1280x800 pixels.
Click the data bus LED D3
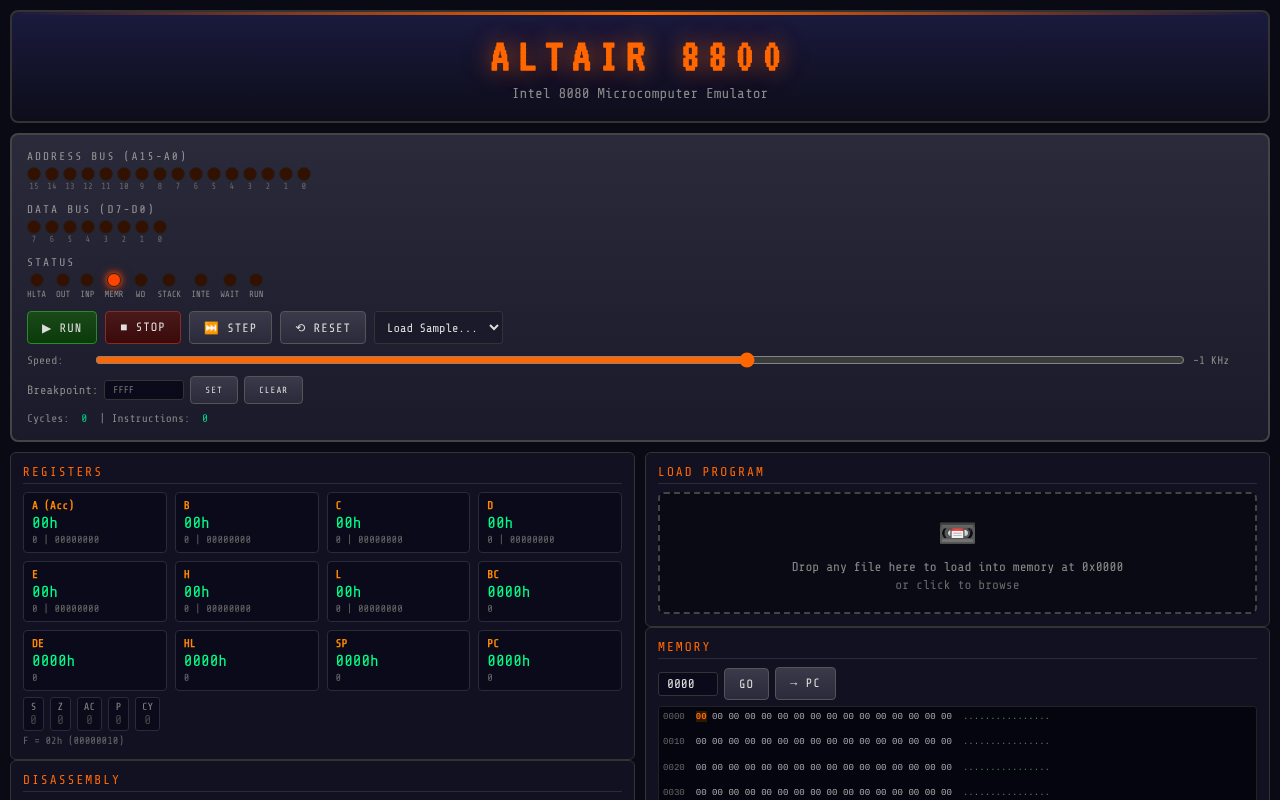pyautogui.click(x=106, y=227)
